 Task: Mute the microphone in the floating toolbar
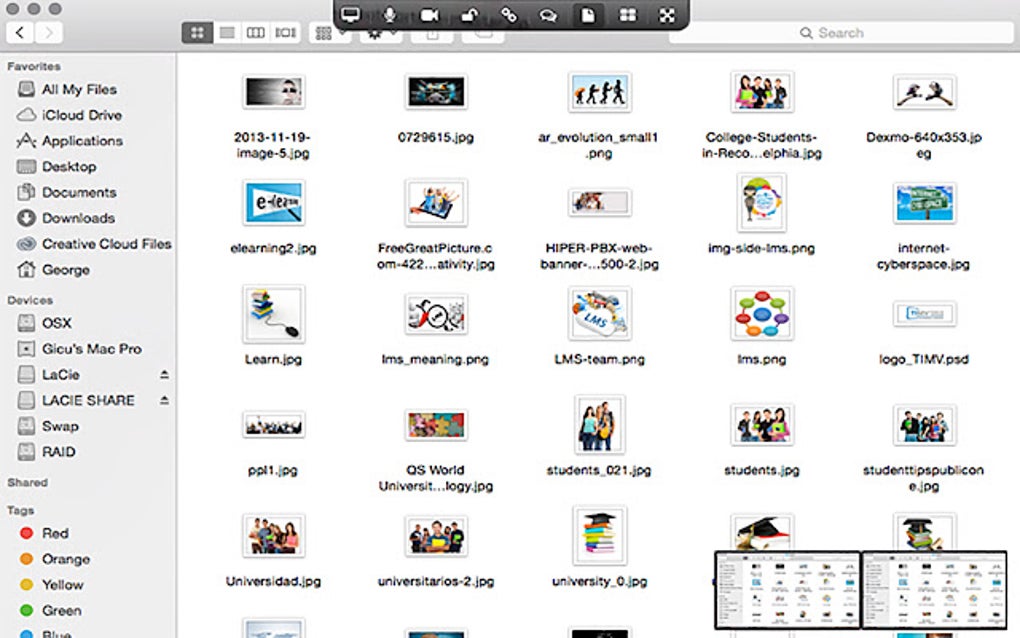pyautogui.click(x=389, y=15)
